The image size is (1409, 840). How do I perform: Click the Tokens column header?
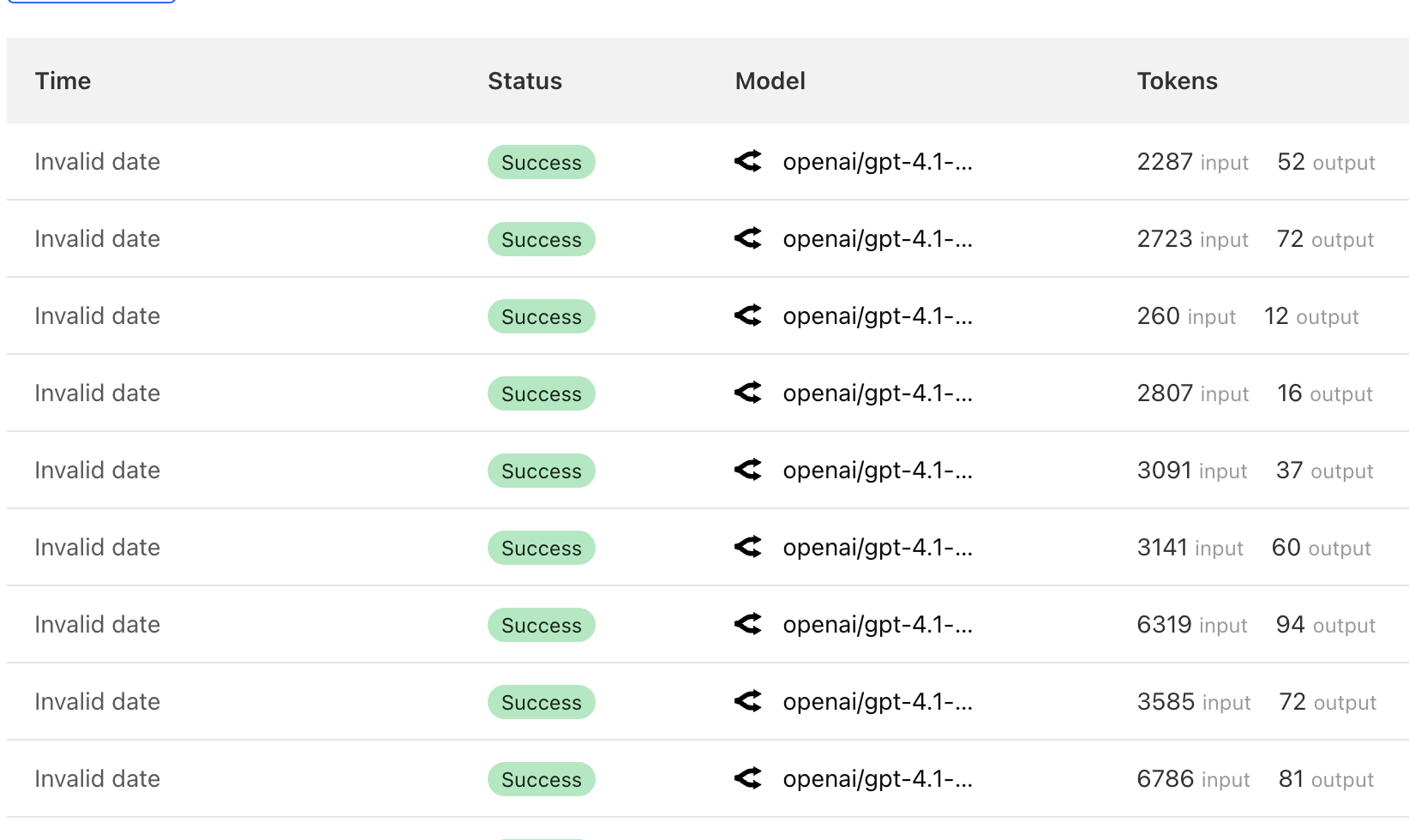pyautogui.click(x=1177, y=81)
